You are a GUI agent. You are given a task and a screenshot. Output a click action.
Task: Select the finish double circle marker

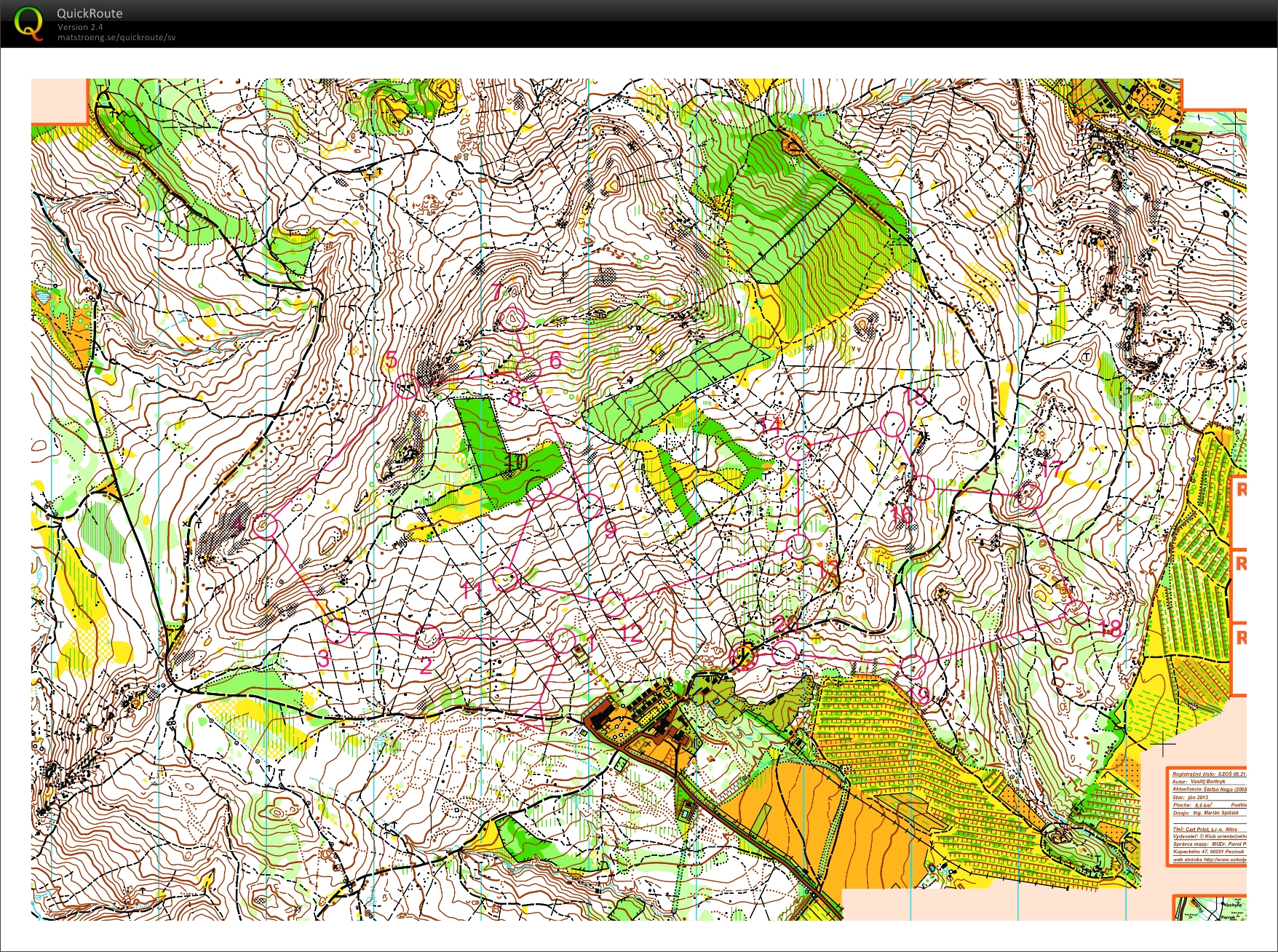click(x=745, y=655)
